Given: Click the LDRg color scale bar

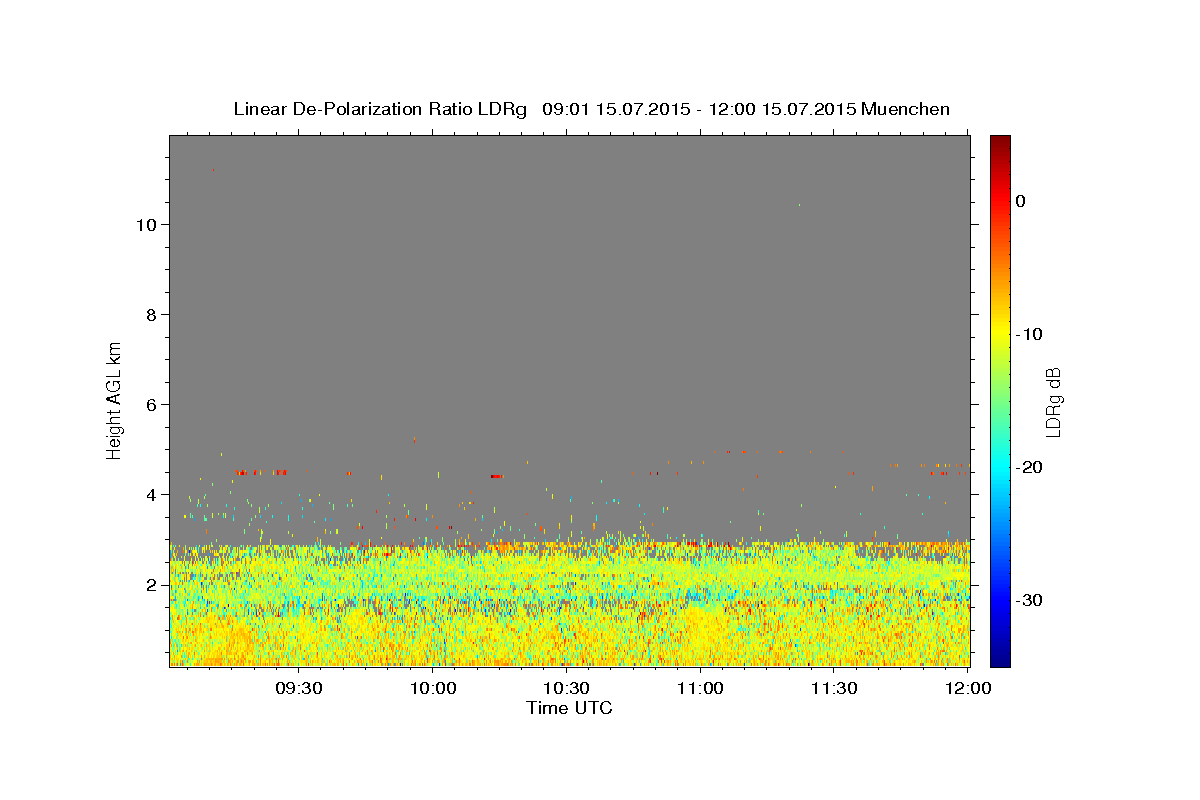Looking at the screenshot, I should tap(1000, 400).
